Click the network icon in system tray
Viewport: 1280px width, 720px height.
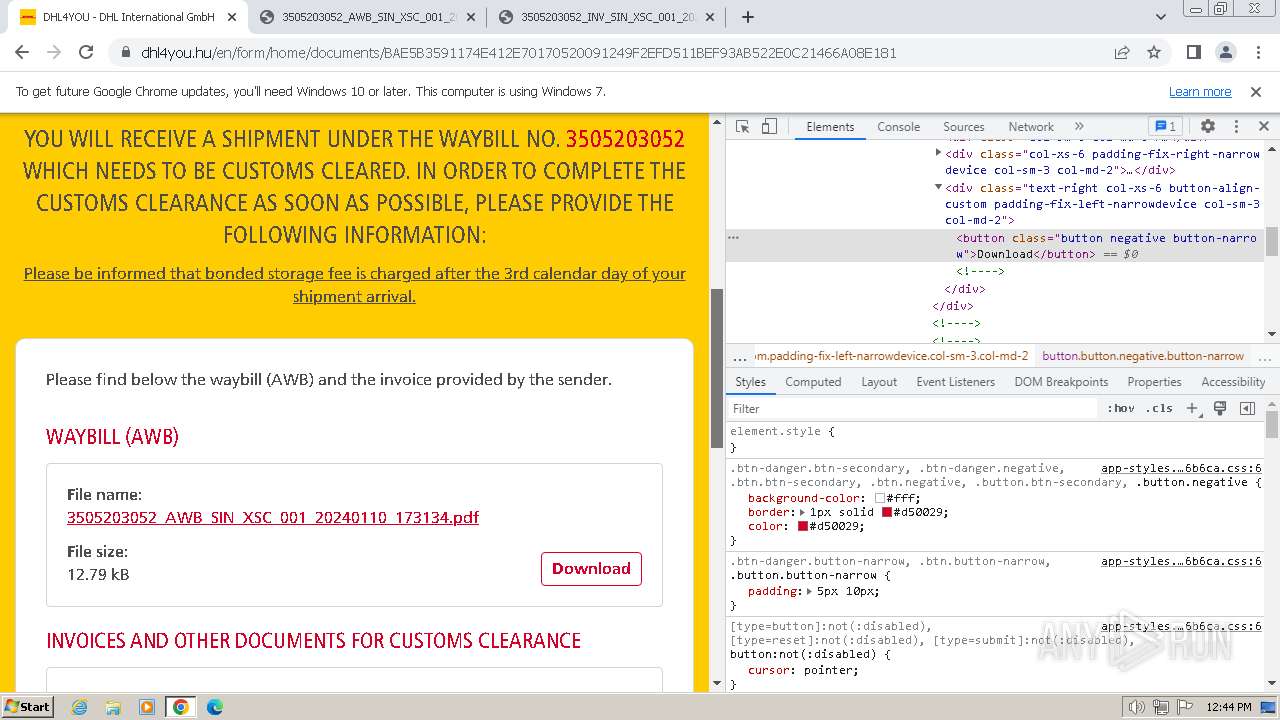[x=1160, y=707]
